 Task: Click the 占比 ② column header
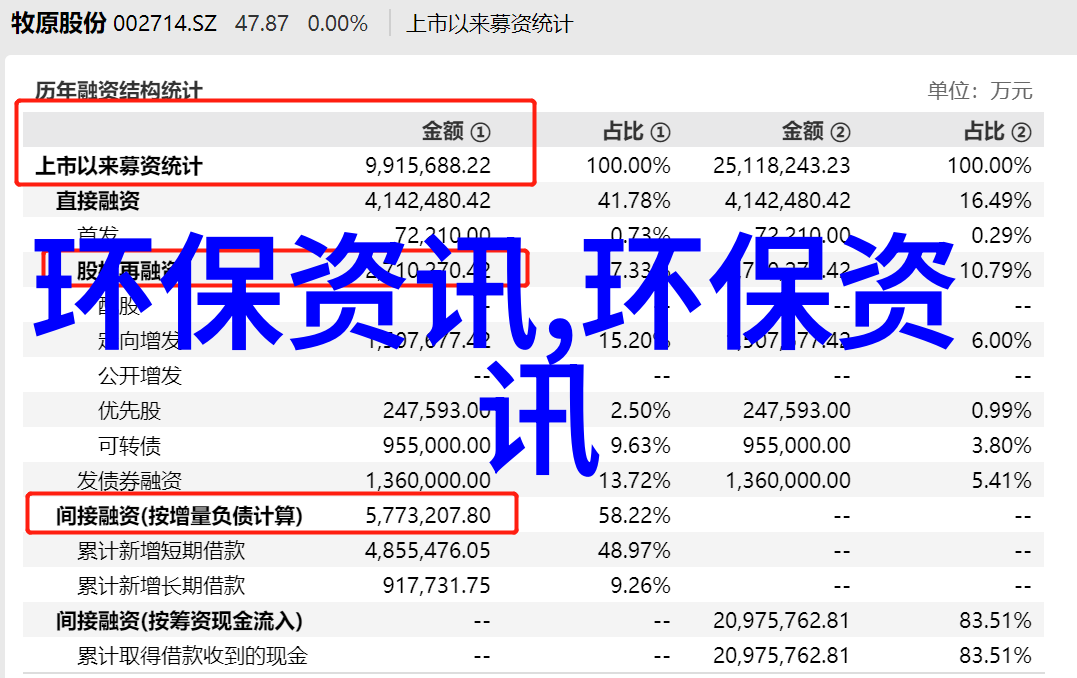tap(997, 131)
